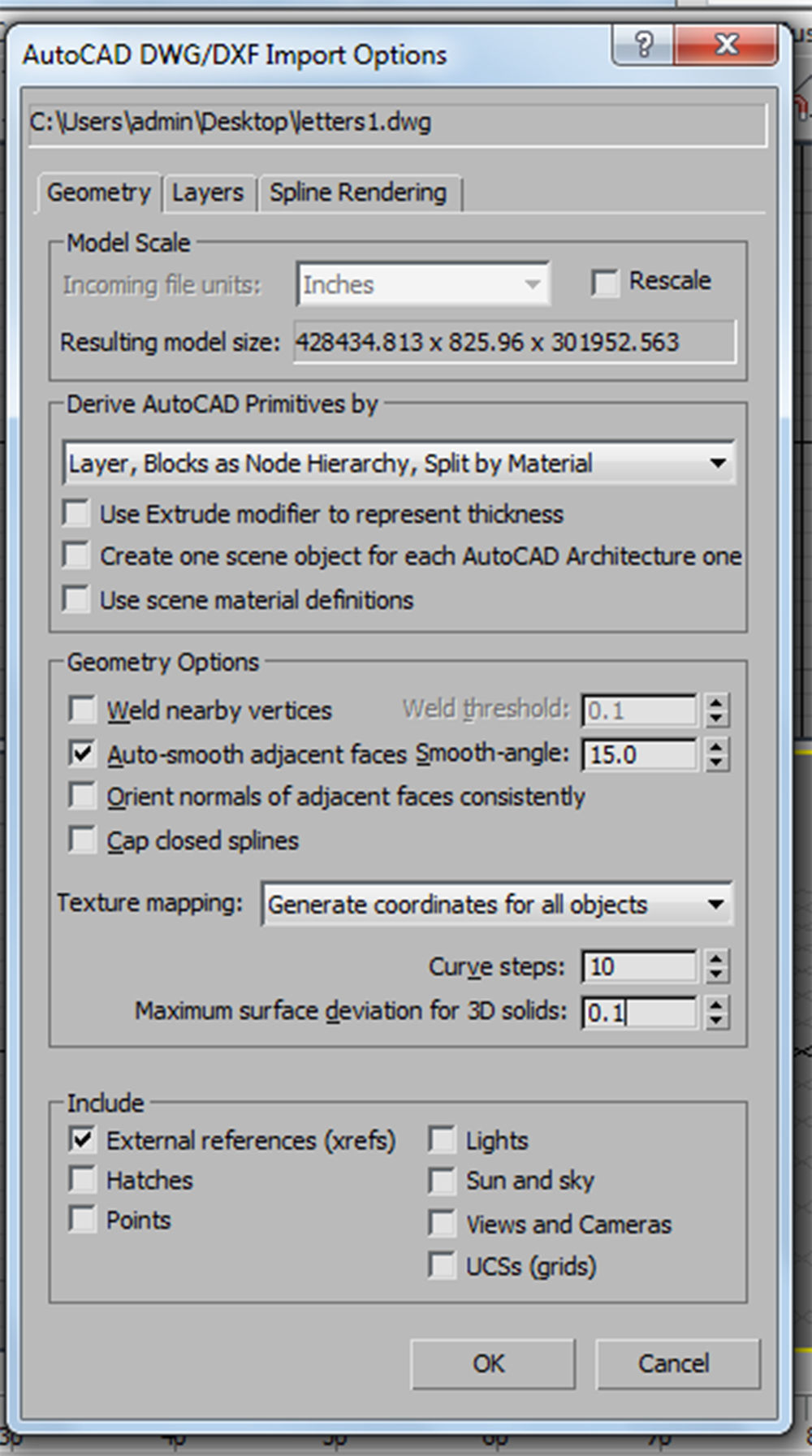Switch to the Geometry tab
This screenshot has width=812, height=1456.
(99, 192)
